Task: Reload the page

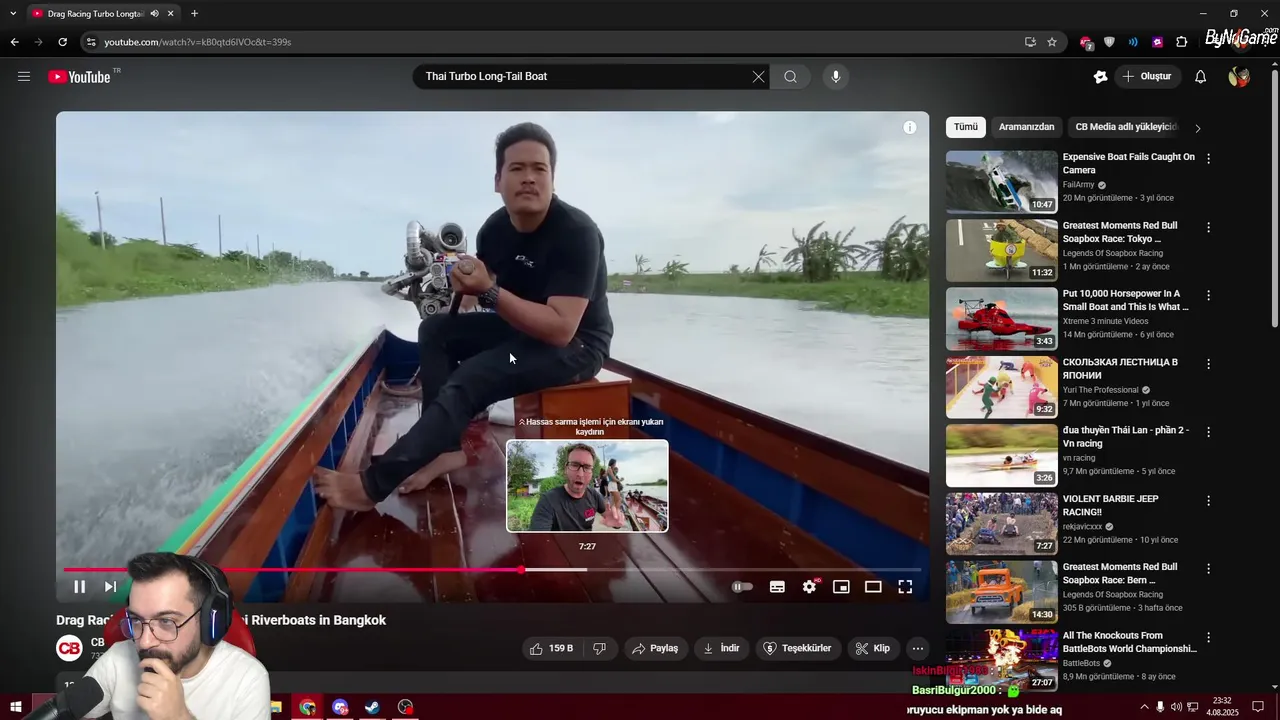Action: click(62, 42)
